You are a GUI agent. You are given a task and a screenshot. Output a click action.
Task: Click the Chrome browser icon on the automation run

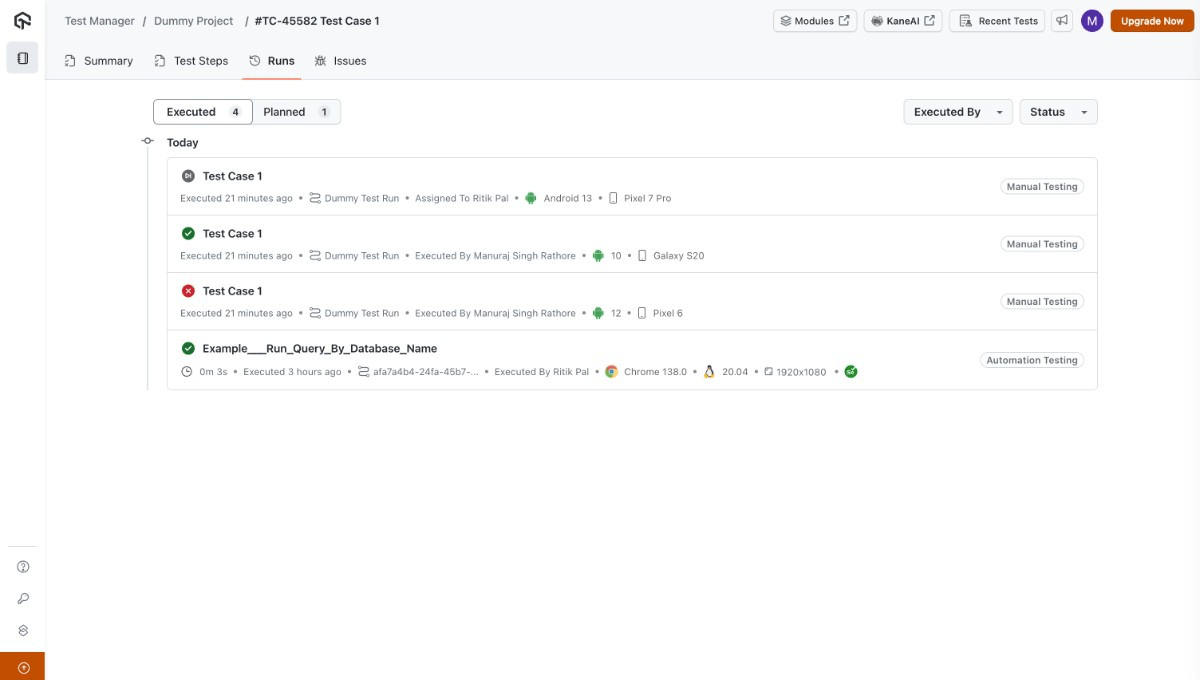pyautogui.click(x=612, y=371)
